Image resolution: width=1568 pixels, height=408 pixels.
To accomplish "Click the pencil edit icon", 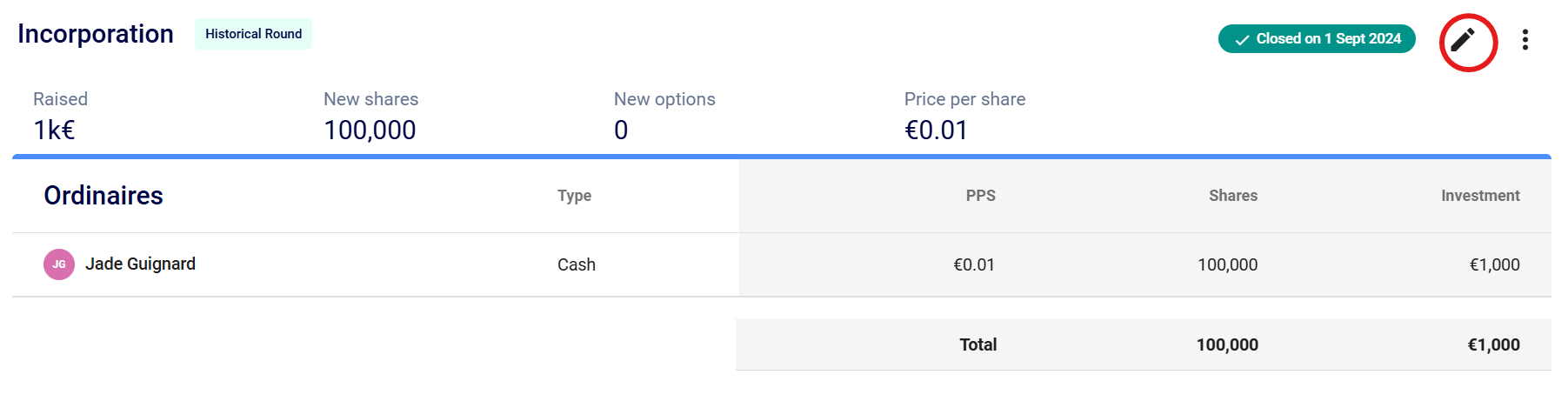I will point(1467,41).
